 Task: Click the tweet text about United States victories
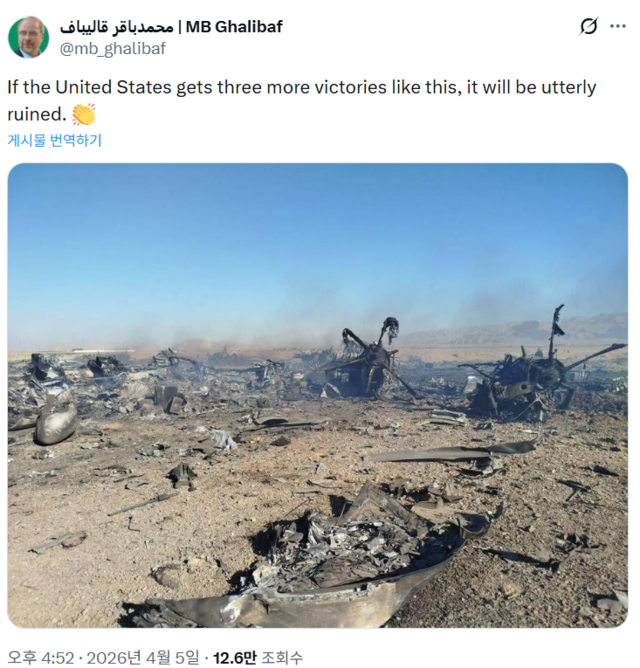(x=302, y=101)
